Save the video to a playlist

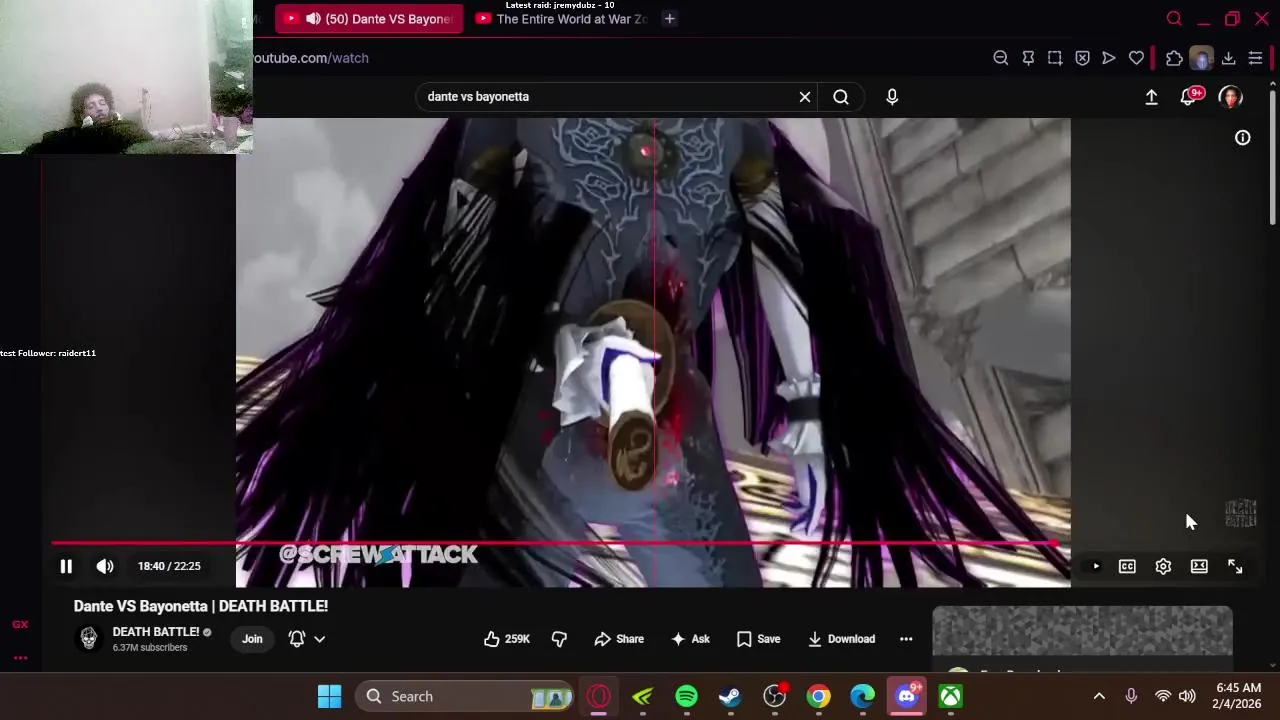(x=758, y=639)
